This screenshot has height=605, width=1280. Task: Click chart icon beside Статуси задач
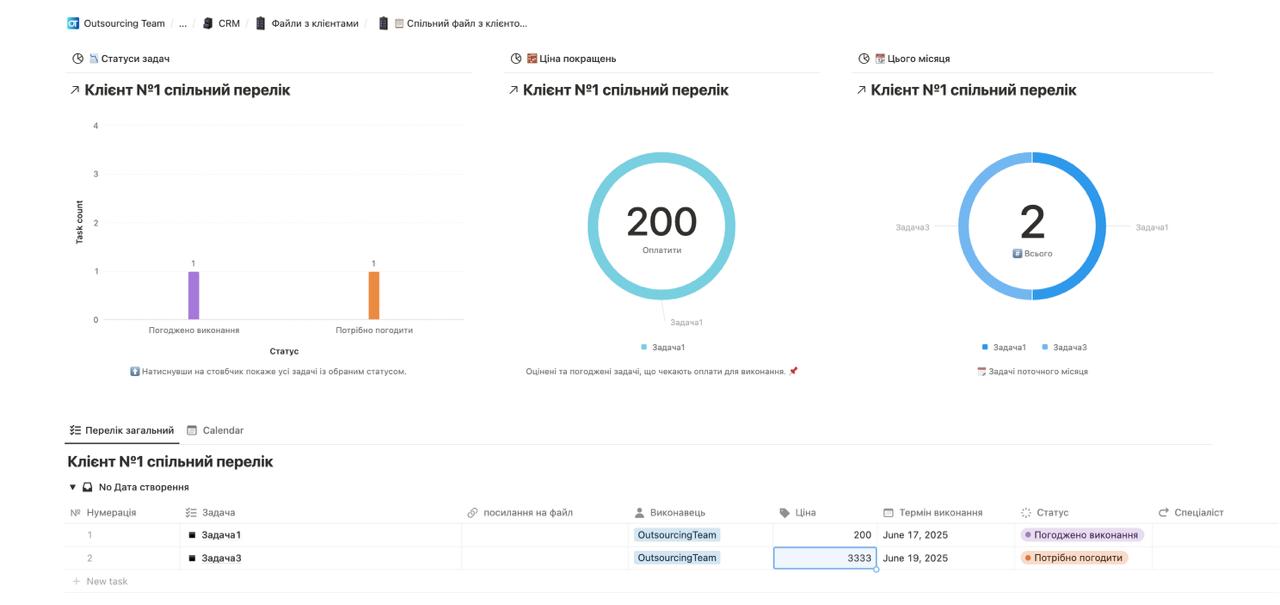(x=78, y=59)
